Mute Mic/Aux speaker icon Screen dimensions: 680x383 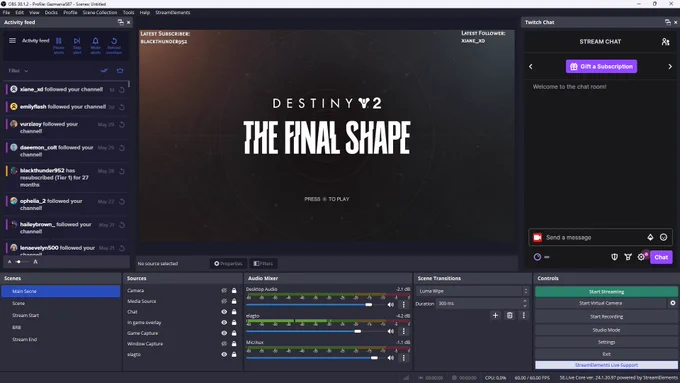click(391, 358)
